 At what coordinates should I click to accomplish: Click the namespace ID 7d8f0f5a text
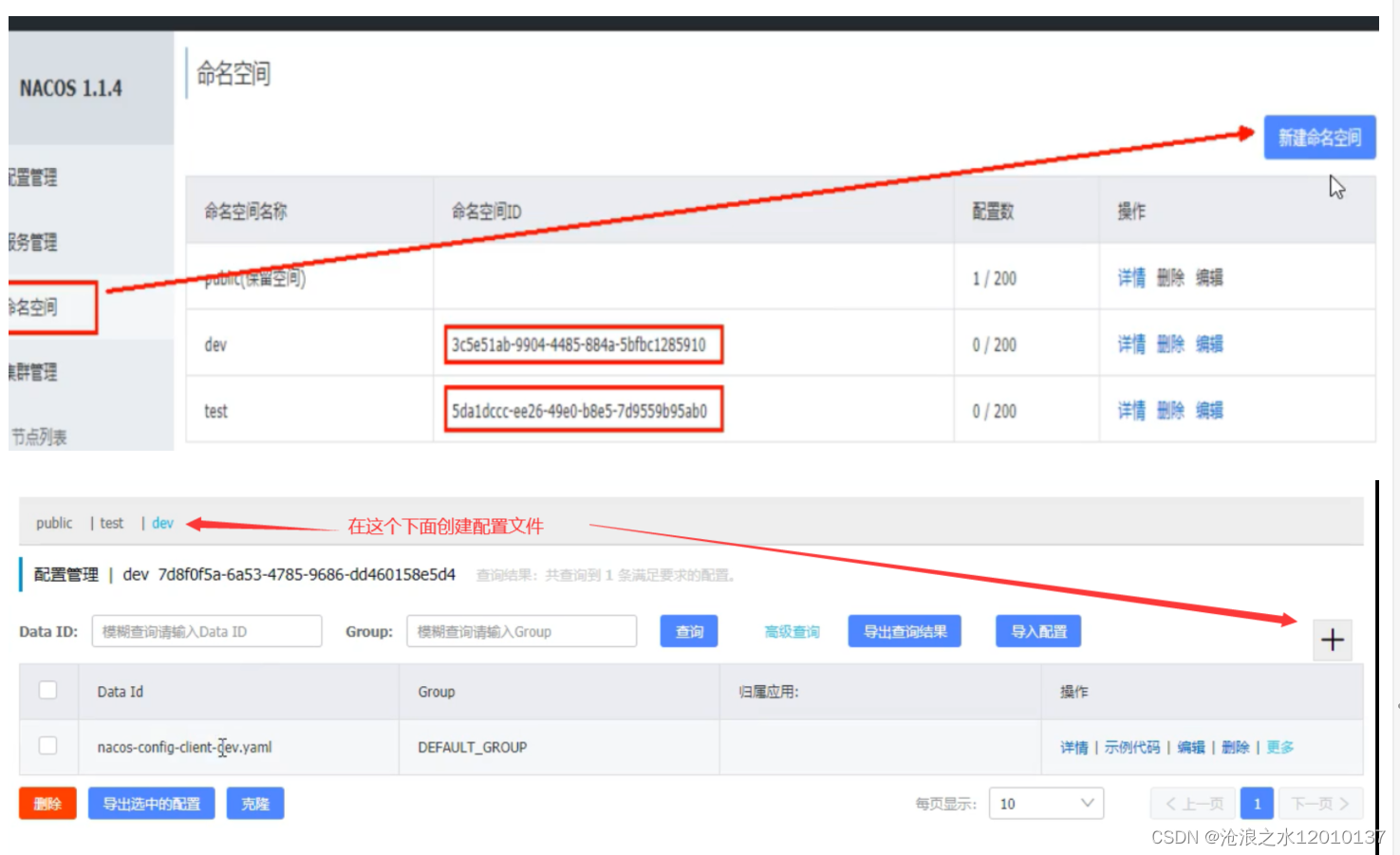click(307, 574)
